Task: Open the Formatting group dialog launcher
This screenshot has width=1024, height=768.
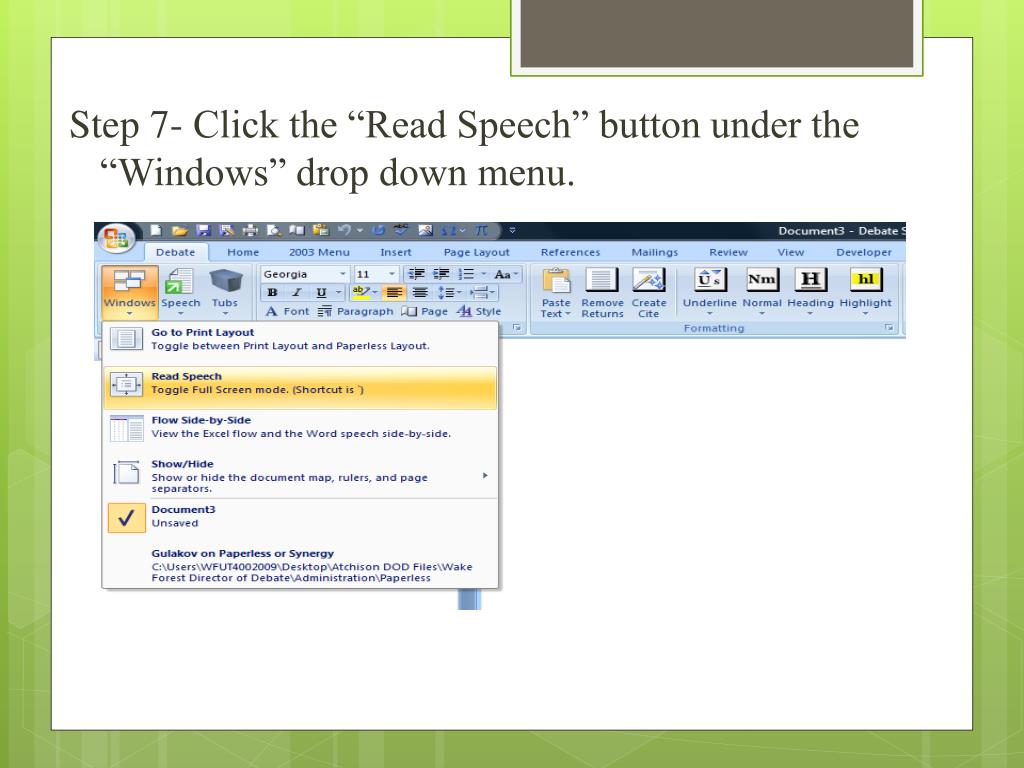Action: tap(889, 328)
